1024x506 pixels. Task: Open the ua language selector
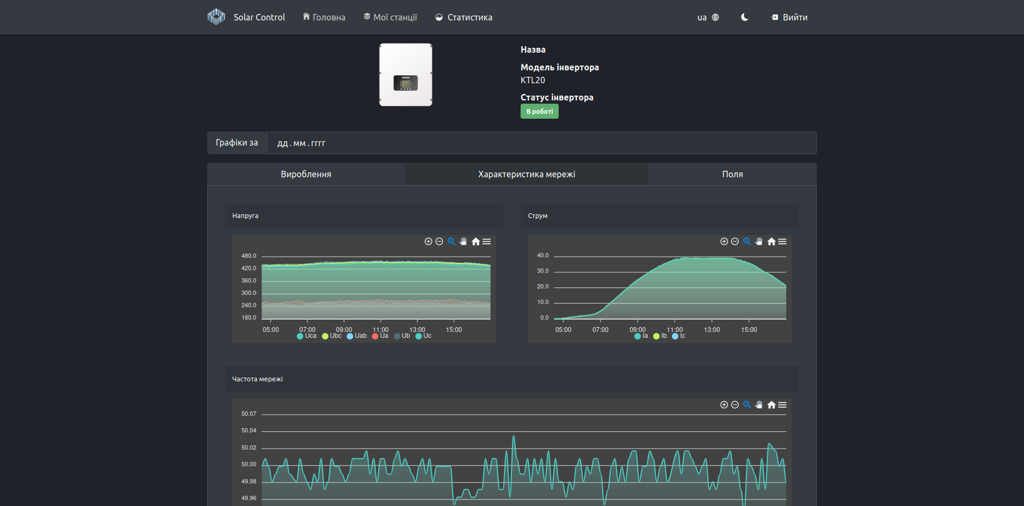point(707,17)
